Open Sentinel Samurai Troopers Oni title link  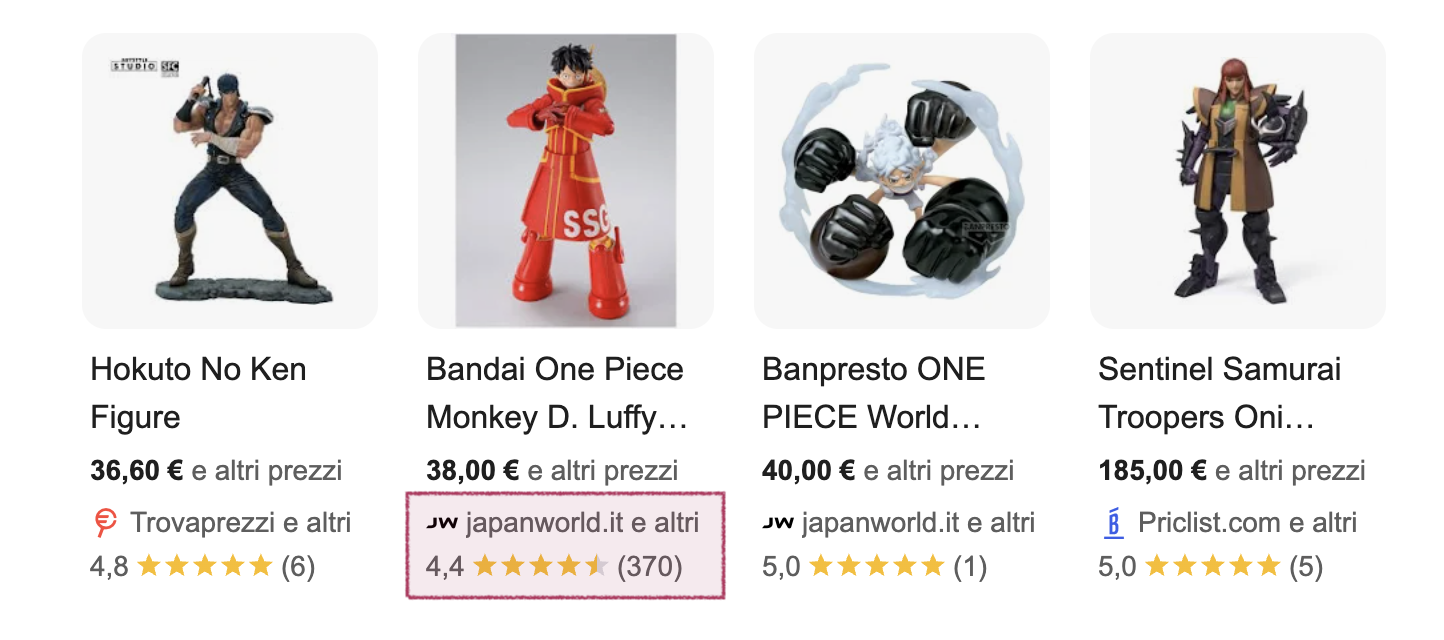click(1219, 393)
